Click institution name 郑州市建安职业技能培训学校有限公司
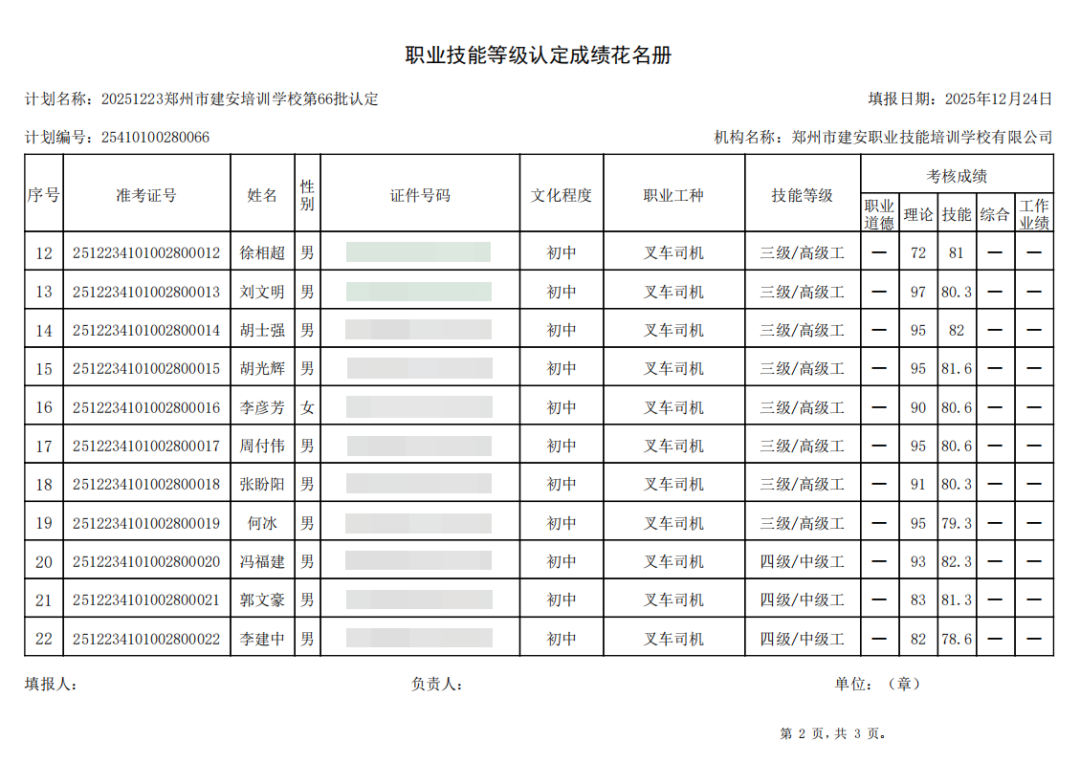 click(922, 137)
